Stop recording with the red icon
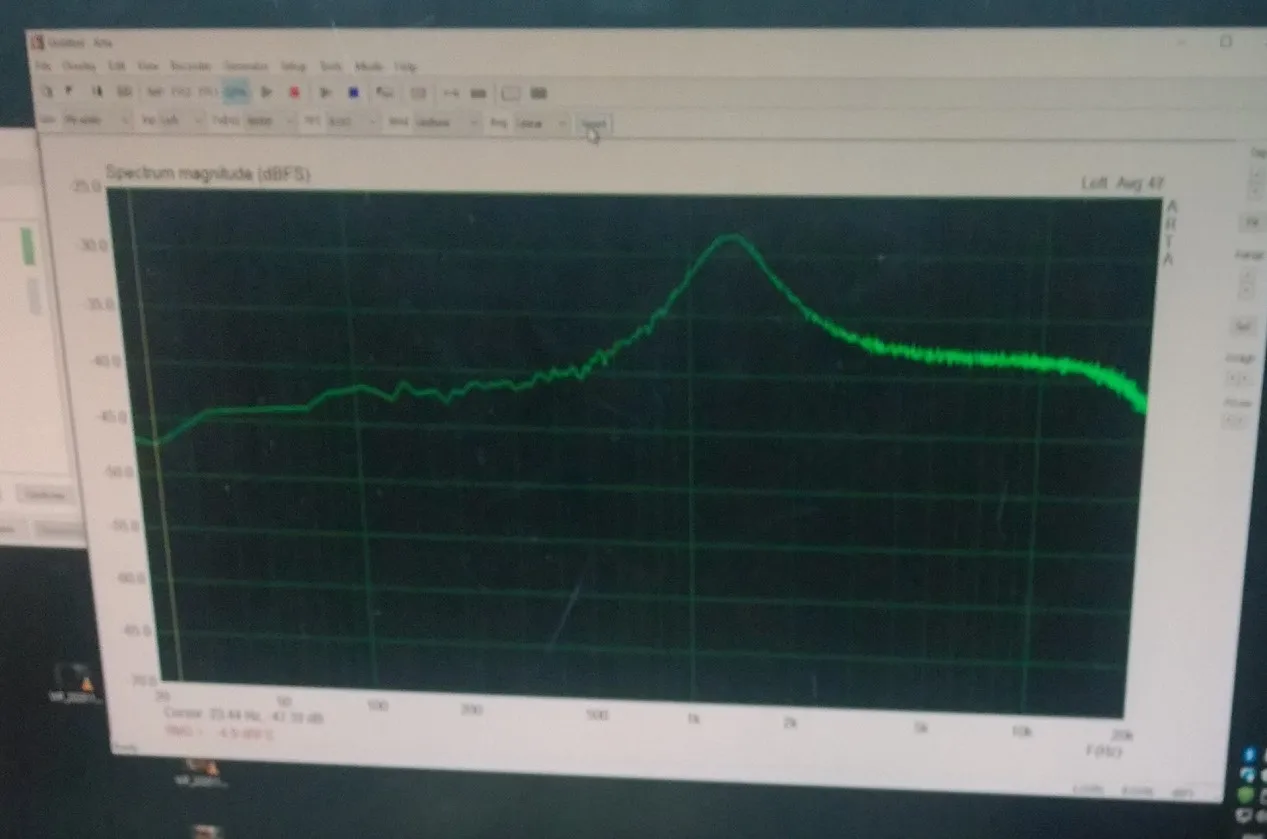 pos(294,92)
